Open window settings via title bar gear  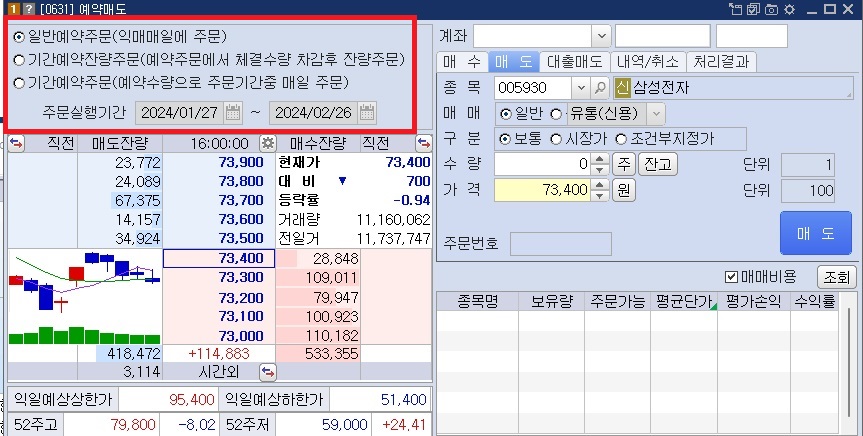(x=789, y=9)
